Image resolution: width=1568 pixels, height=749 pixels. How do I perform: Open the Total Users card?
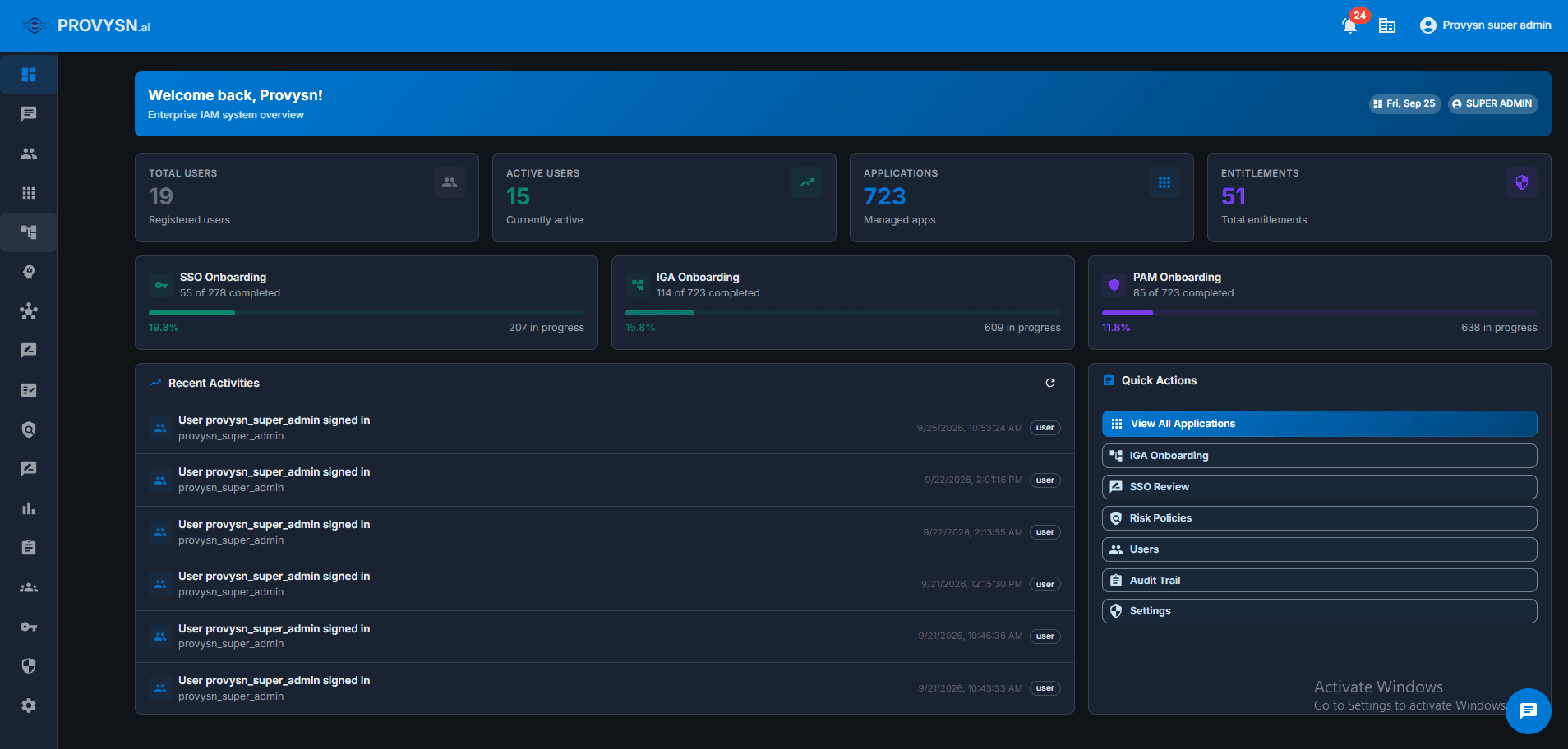click(307, 197)
